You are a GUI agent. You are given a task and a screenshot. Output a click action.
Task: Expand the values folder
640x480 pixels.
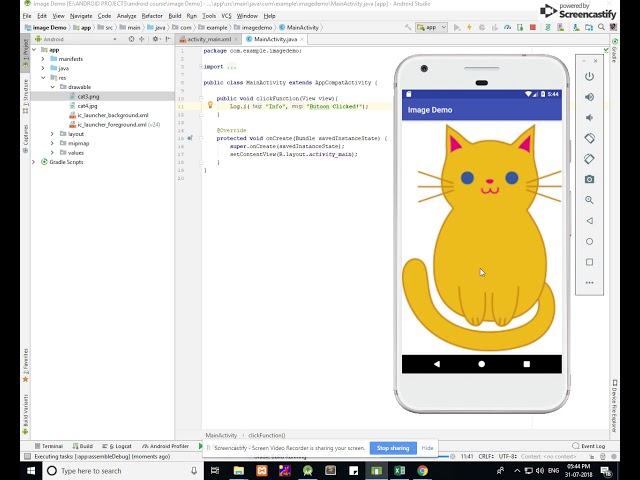coord(52,153)
